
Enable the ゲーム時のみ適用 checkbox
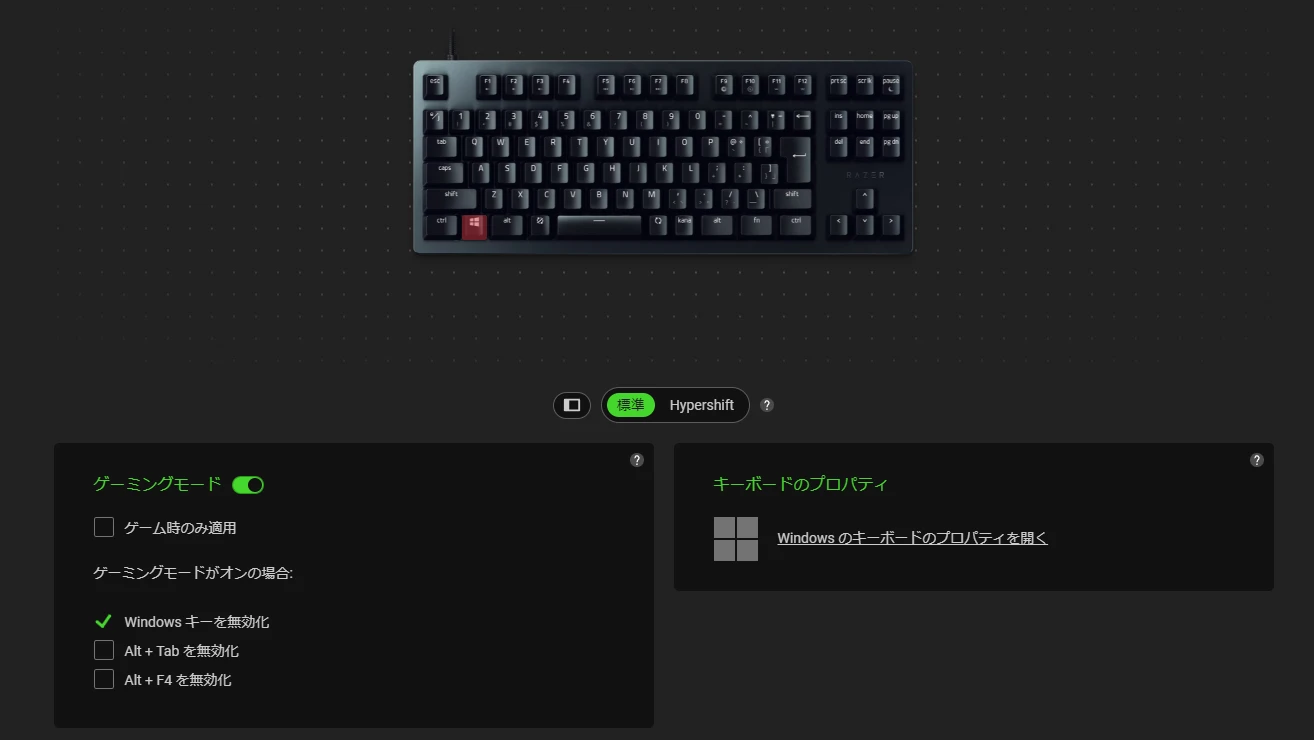coord(104,527)
